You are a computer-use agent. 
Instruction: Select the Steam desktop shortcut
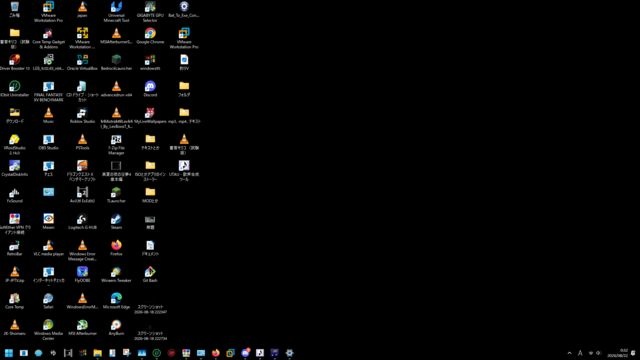116,221
